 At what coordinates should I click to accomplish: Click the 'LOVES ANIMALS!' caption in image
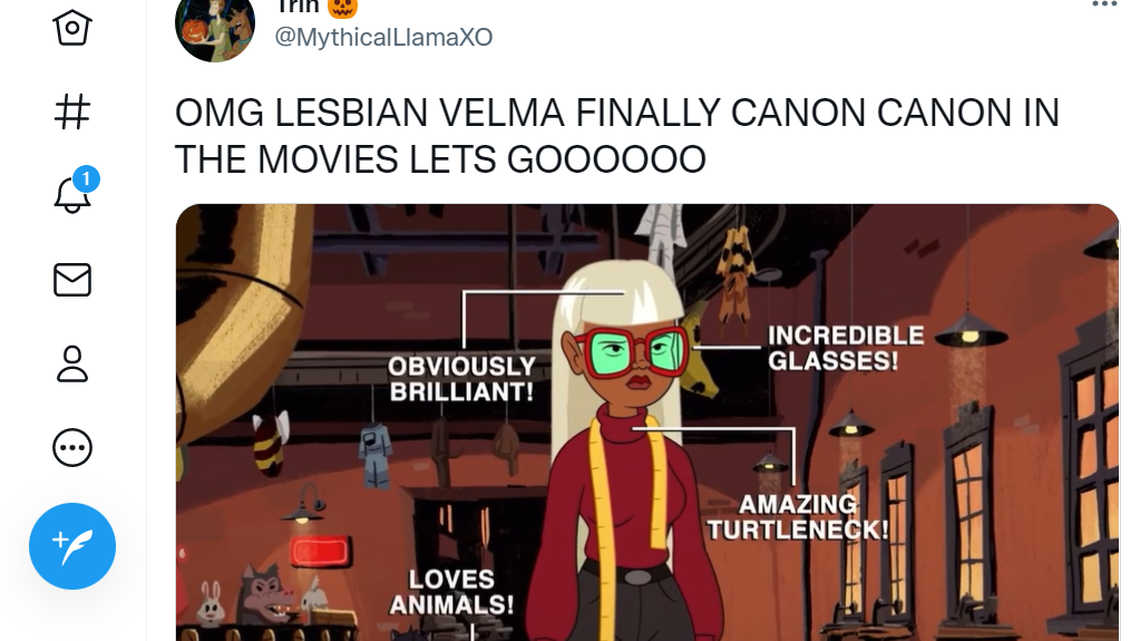(x=451, y=592)
